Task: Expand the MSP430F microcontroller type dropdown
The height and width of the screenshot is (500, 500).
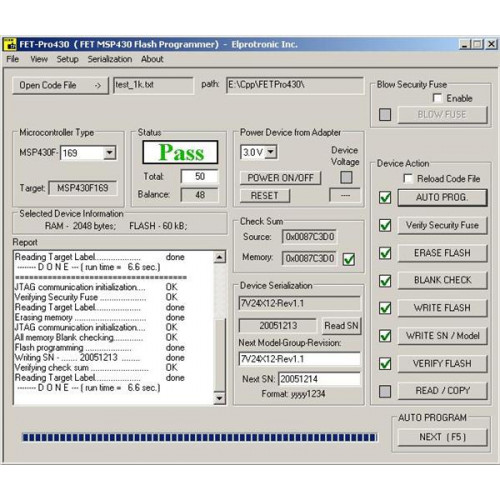Action: point(109,153)
